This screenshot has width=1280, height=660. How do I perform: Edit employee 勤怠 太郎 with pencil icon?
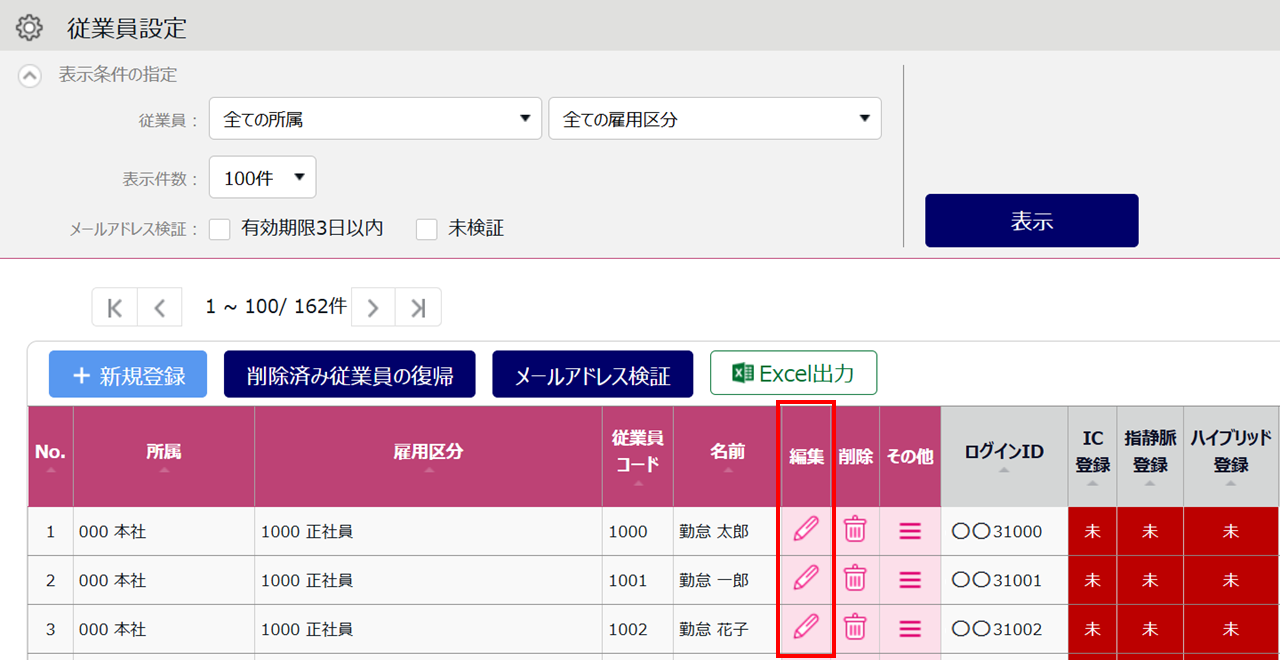(806, 529)
